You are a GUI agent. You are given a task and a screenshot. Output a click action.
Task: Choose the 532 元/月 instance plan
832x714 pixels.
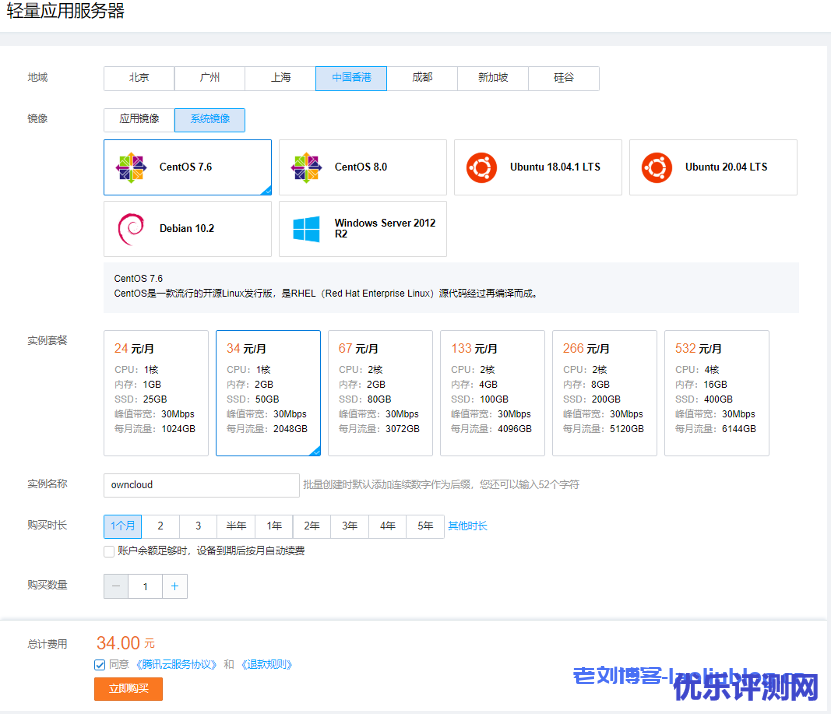[716, 392]
